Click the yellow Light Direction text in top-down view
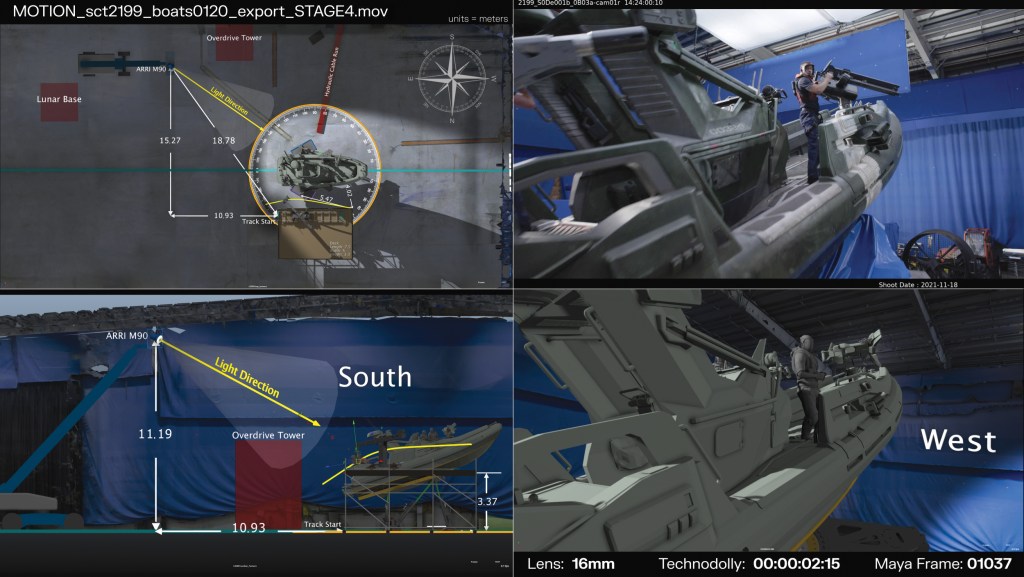This screenshot has height=577, width=1024. [229, 101]
